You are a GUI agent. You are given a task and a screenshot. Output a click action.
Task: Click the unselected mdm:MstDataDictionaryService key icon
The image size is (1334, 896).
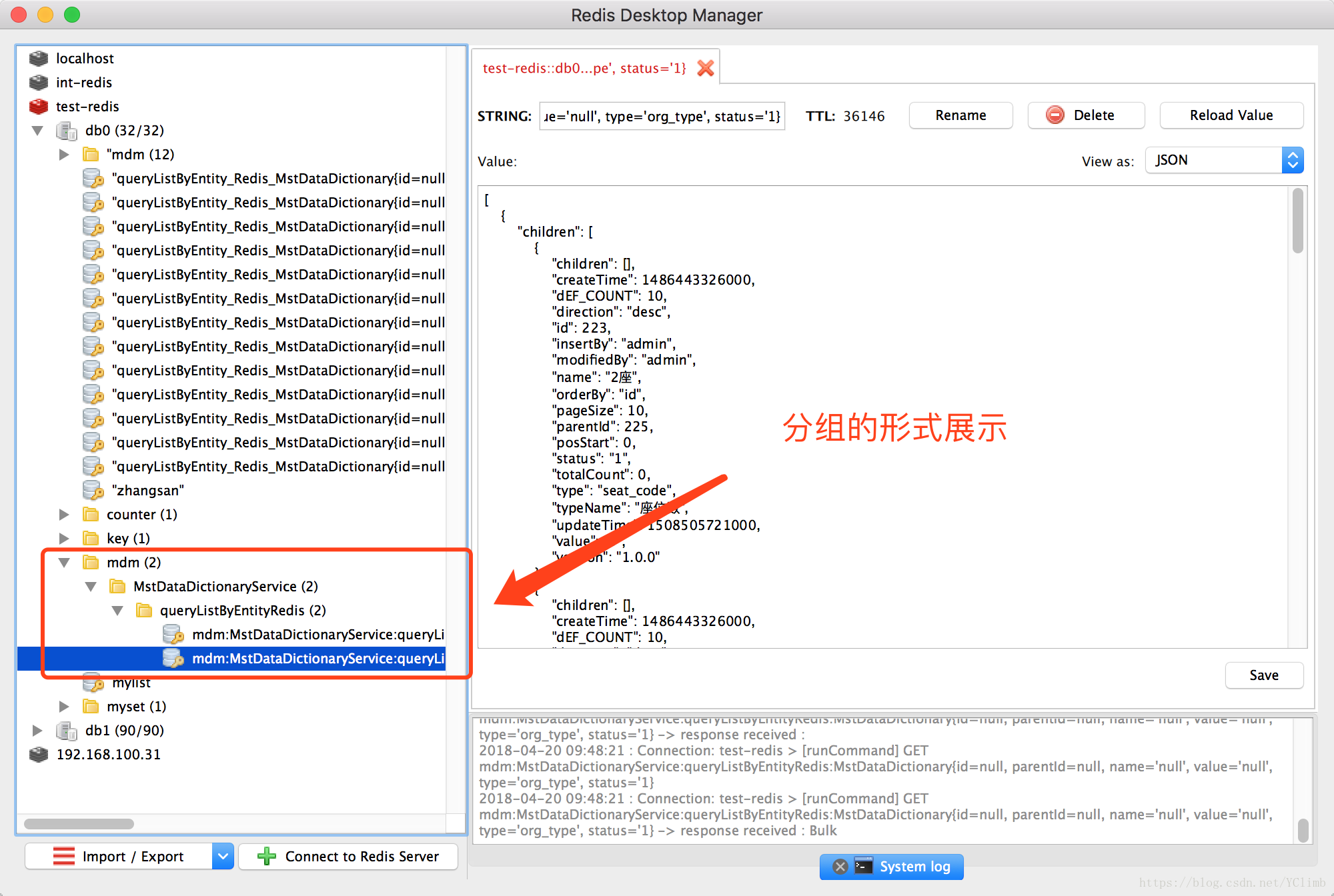(x=173, y=635)
